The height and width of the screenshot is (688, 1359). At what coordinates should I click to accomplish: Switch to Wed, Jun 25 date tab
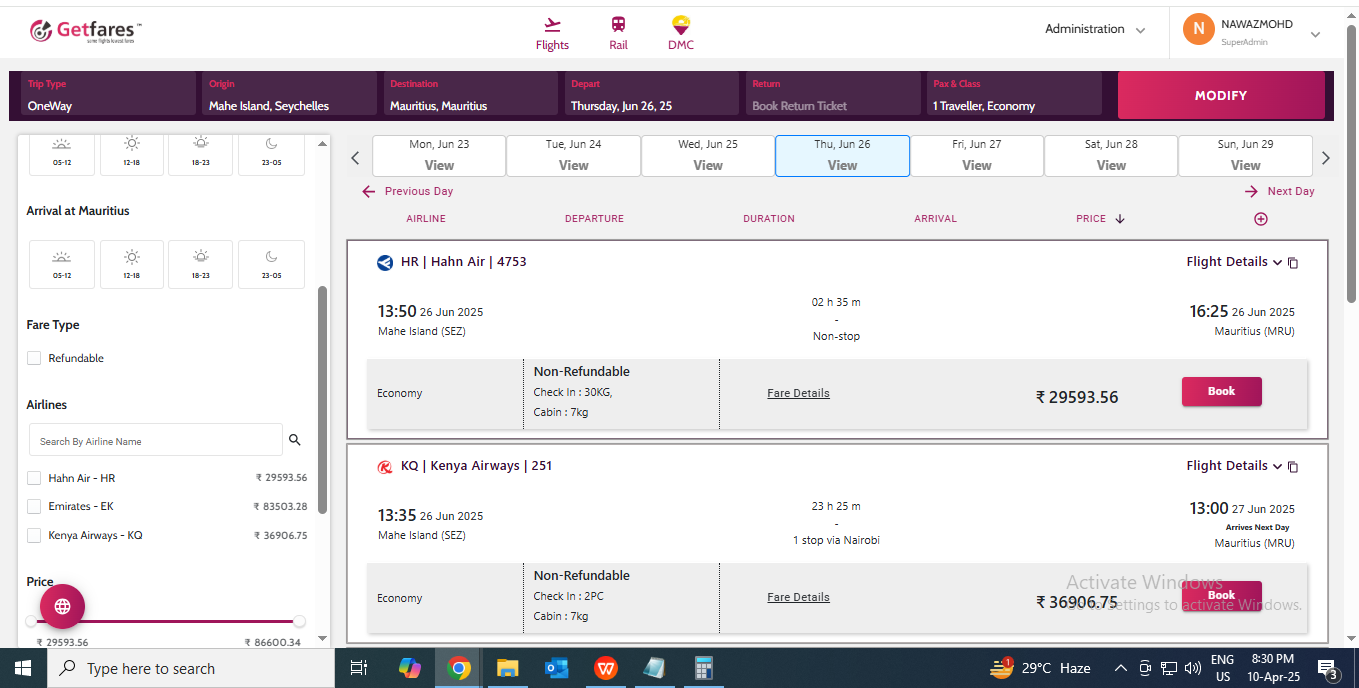click(707, 156)
